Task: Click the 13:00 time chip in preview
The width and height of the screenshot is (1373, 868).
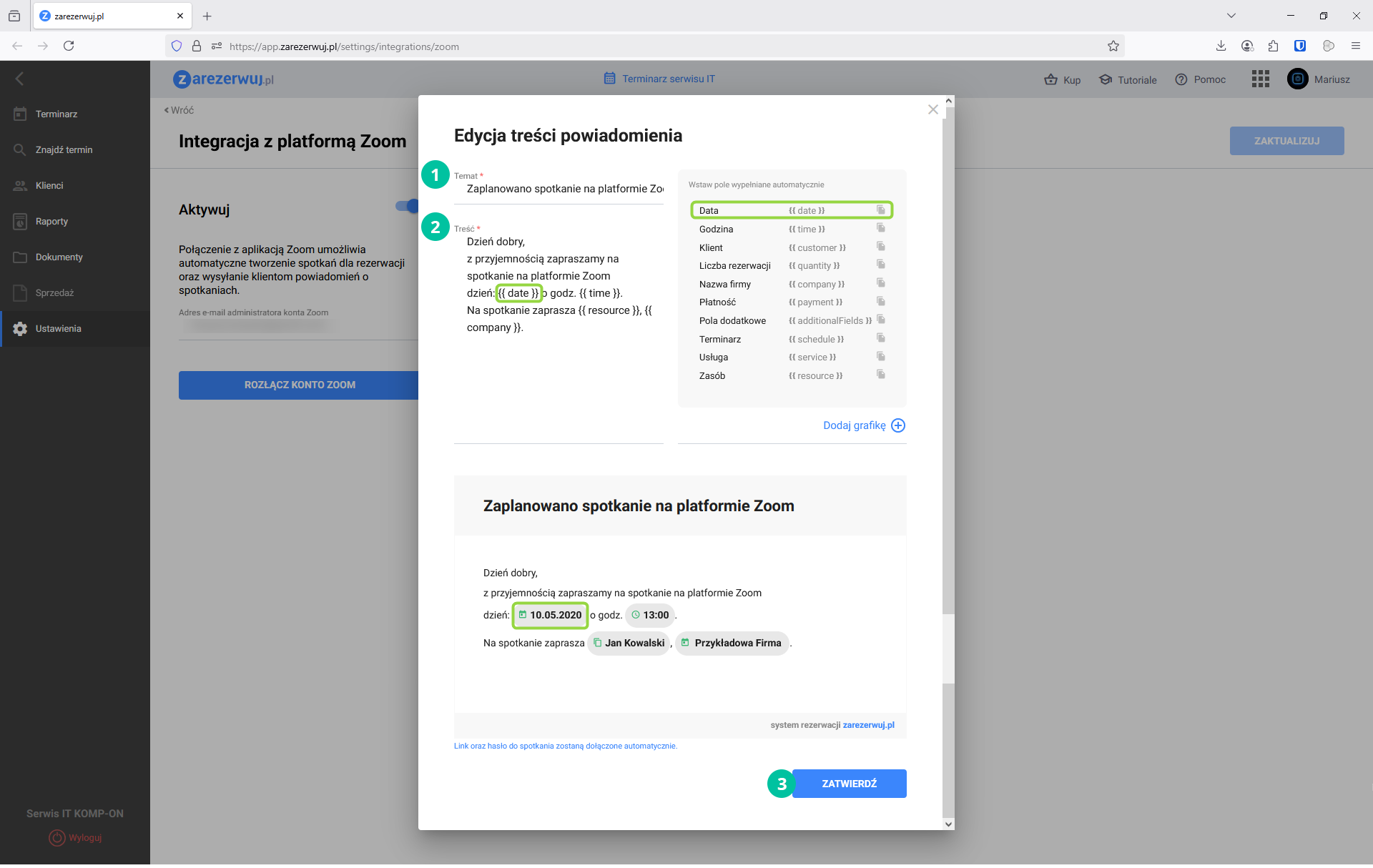Action: (x=650, y=615)
